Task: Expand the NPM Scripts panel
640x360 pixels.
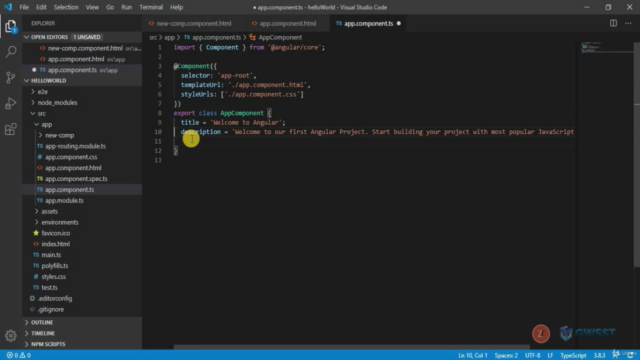Action: coord(82,344)
